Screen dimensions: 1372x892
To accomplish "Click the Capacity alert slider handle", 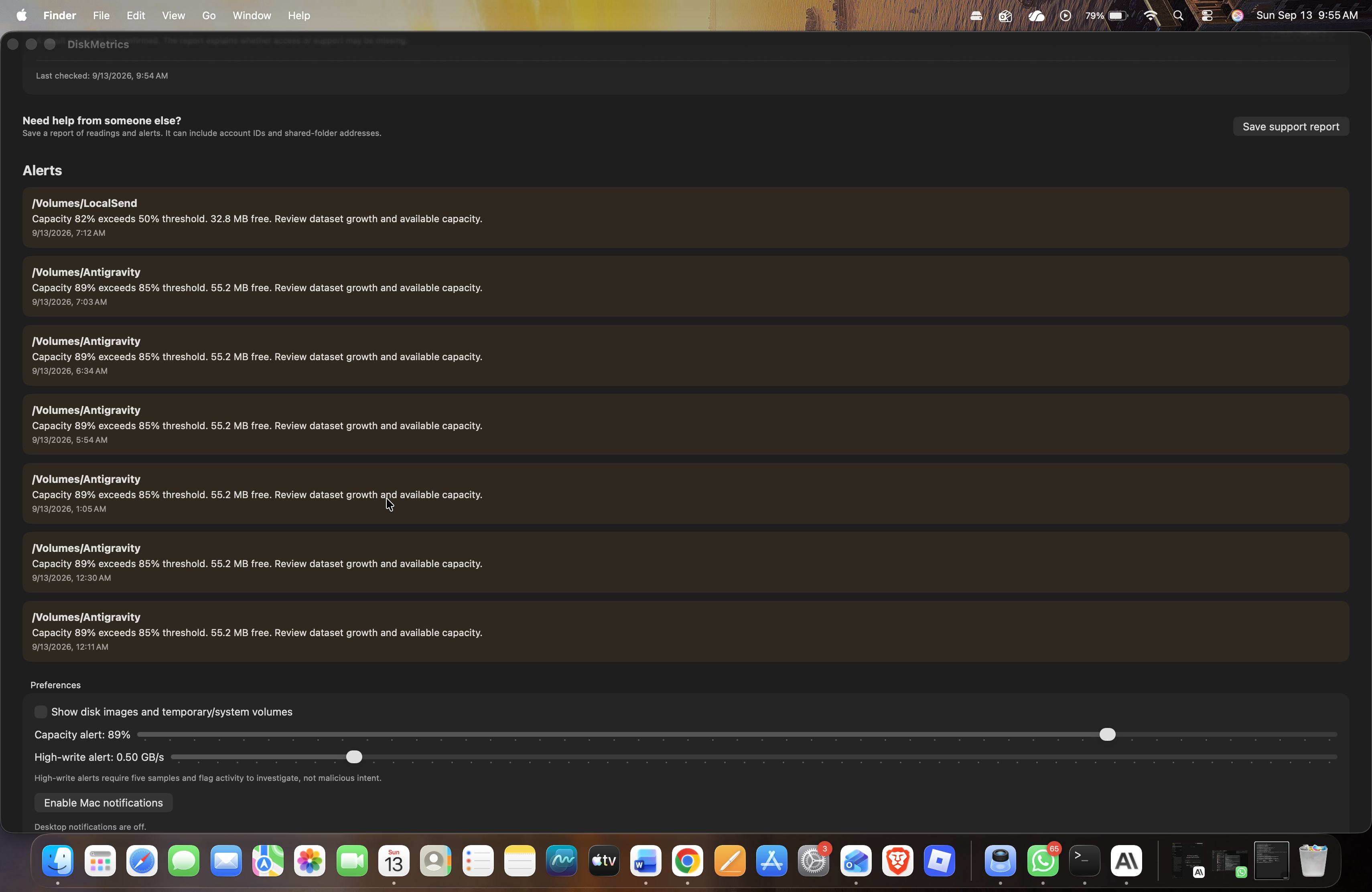I will [x=1107, y=734].
